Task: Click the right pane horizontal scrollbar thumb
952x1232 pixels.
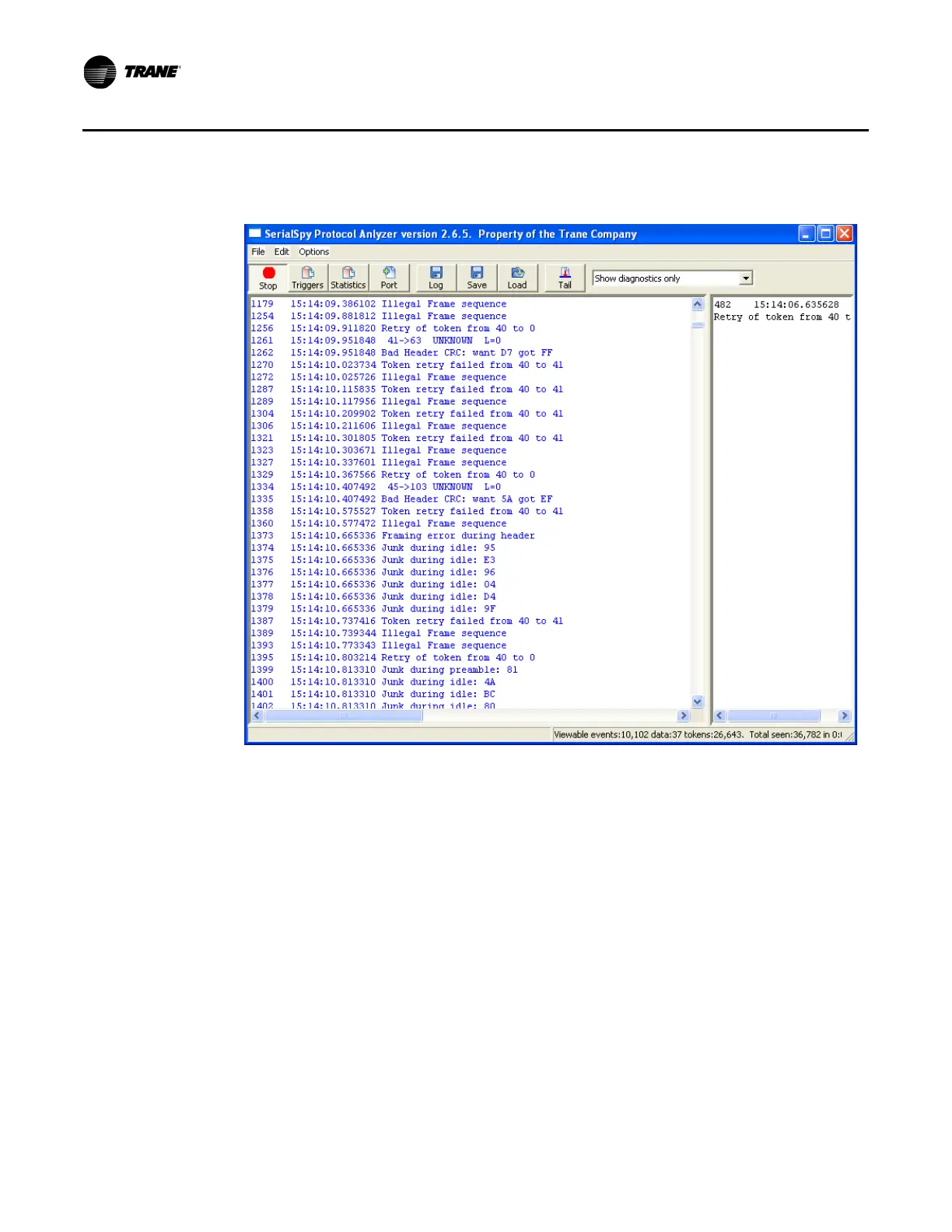Action: (773, 716)
